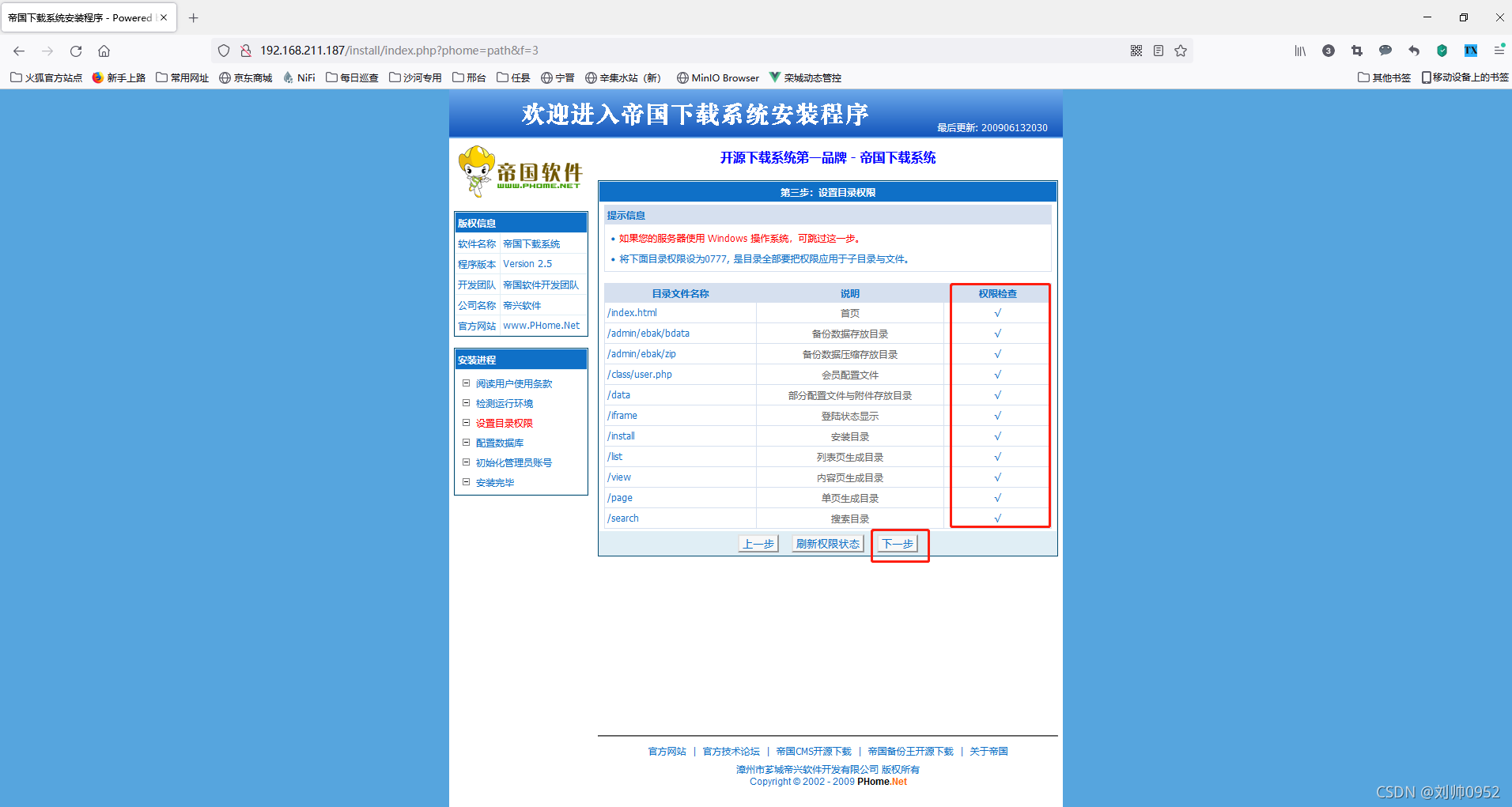Image resolution: width=1512 pixels, height=807 pixels.
Task: Click the numbered badge extension icon
Action: (x=1329, y=51)
